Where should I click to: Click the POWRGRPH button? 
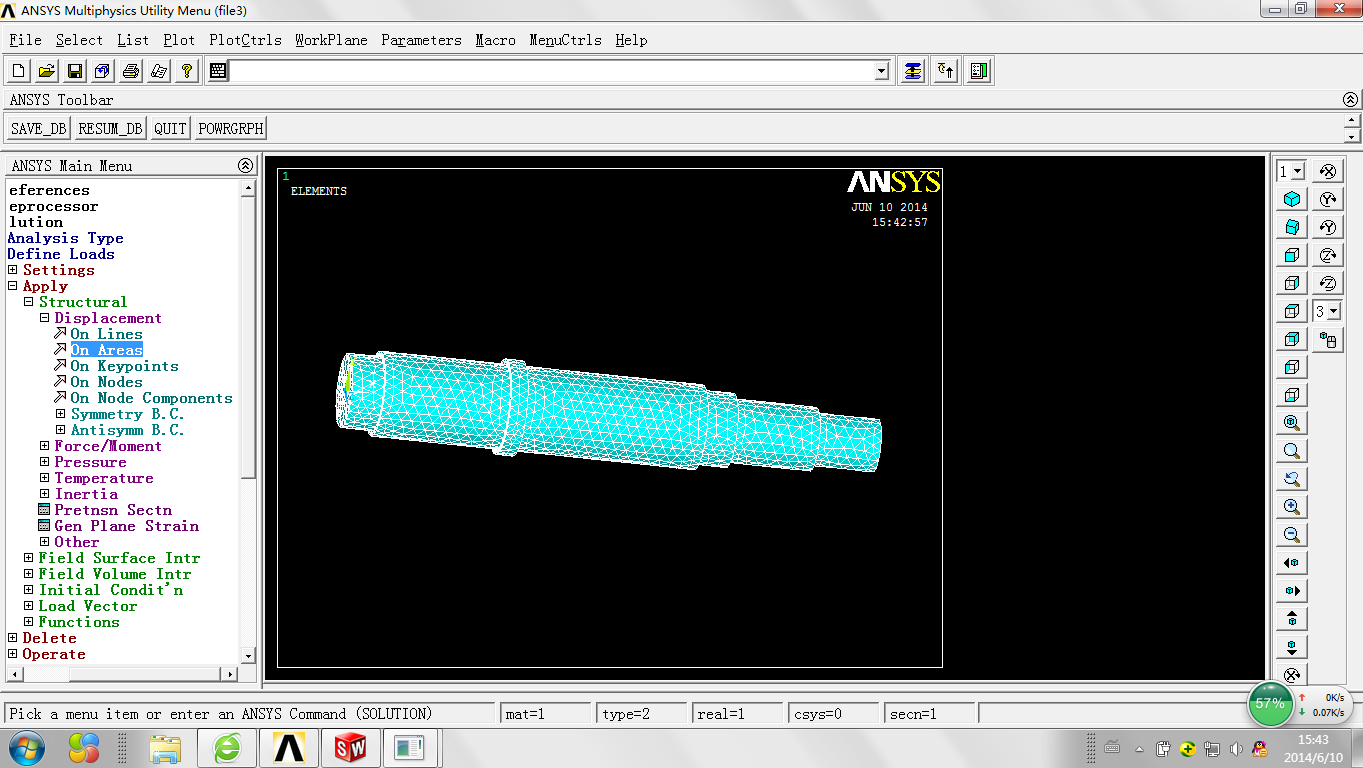[231, 128]
